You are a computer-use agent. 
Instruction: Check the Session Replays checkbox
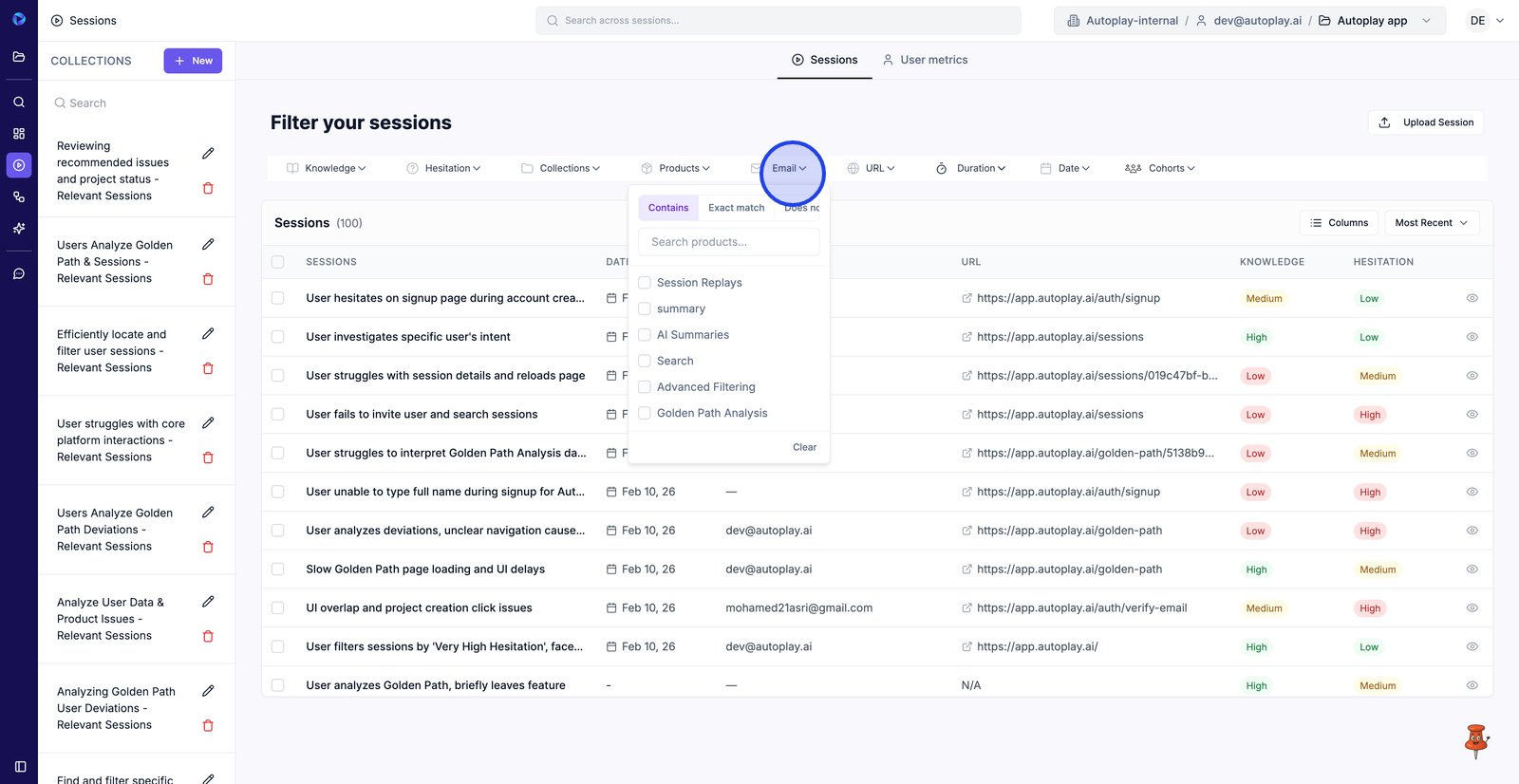(x=645, y=283)
